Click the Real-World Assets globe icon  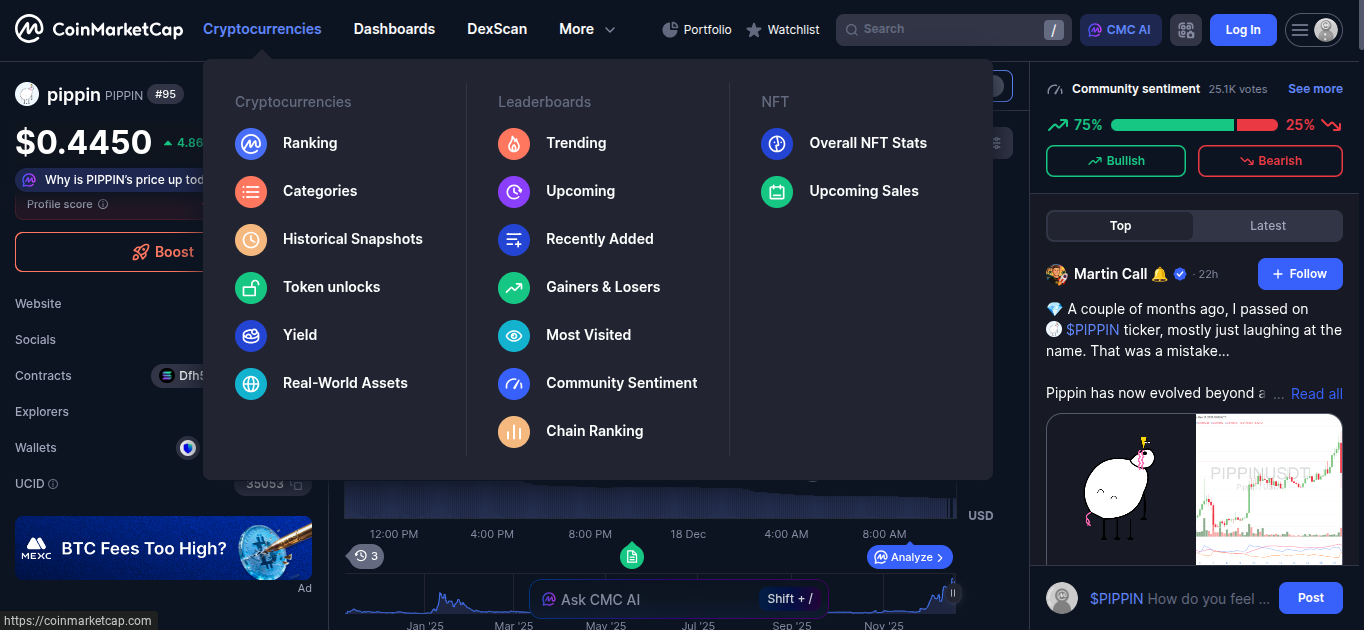click(251, 383)
